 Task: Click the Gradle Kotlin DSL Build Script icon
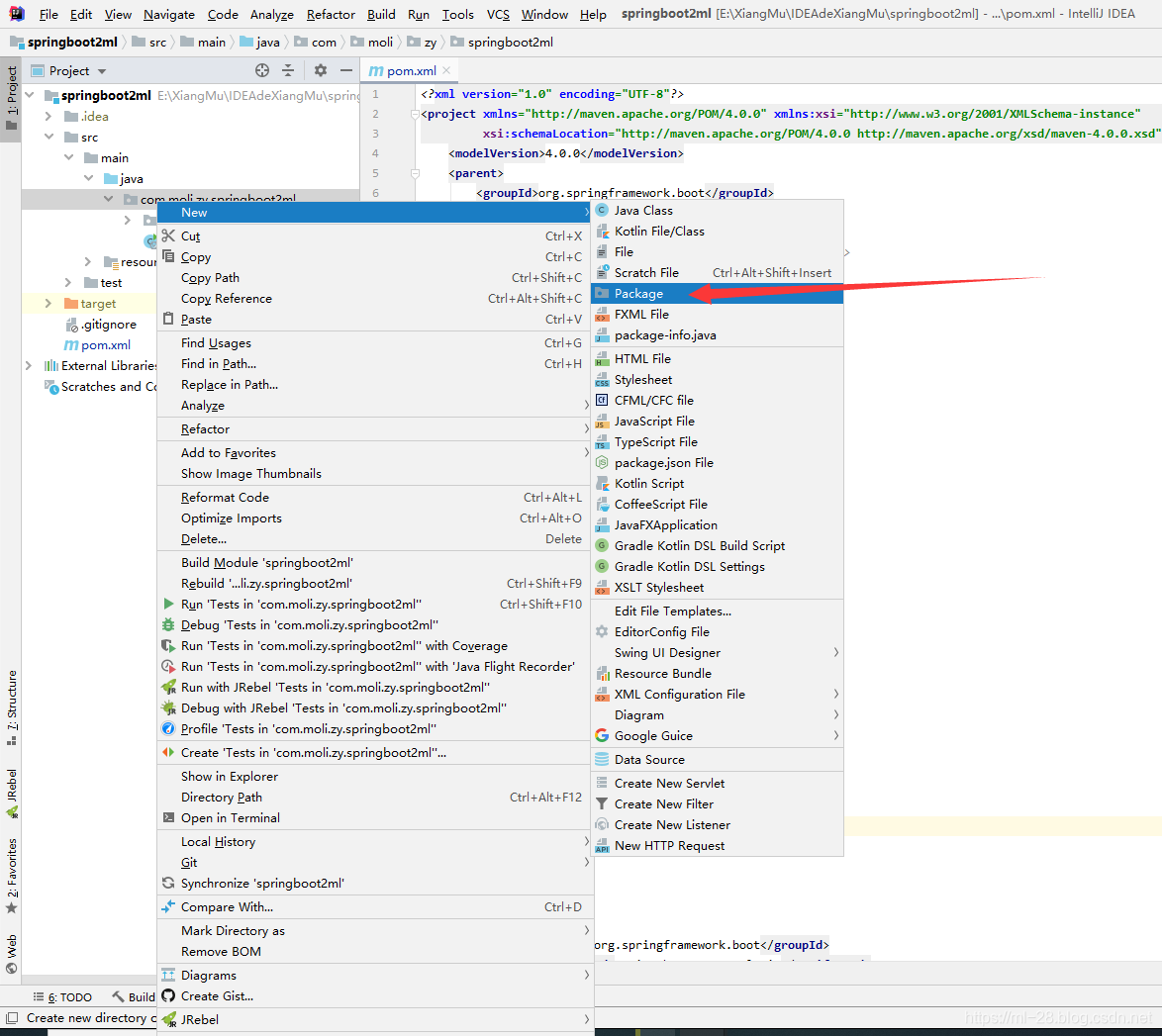click(x=603, y=545)
